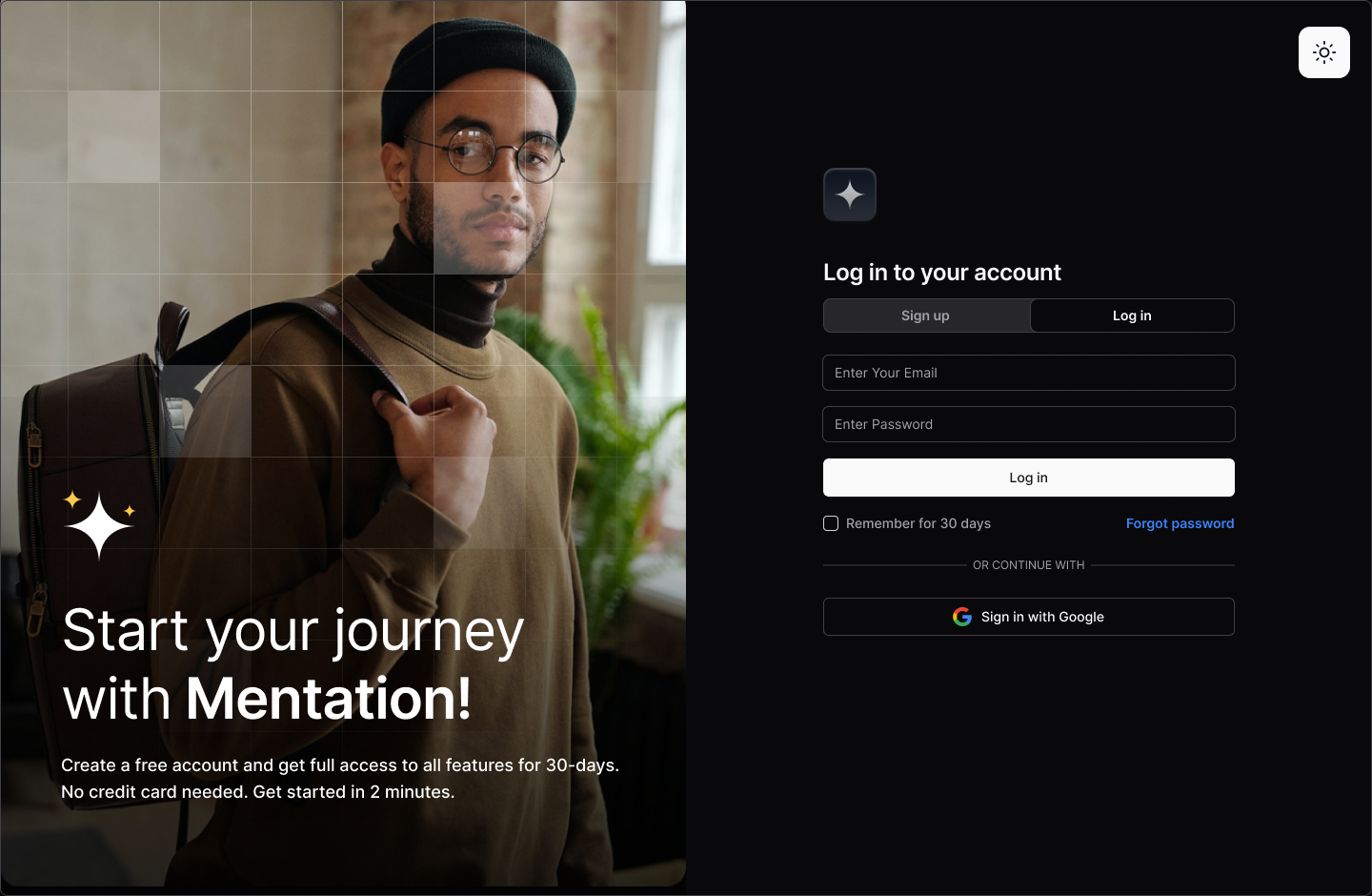Click the small gold sparkle on the right
The height and width of the screenshot is (896, 1372).
click(130, 511)
